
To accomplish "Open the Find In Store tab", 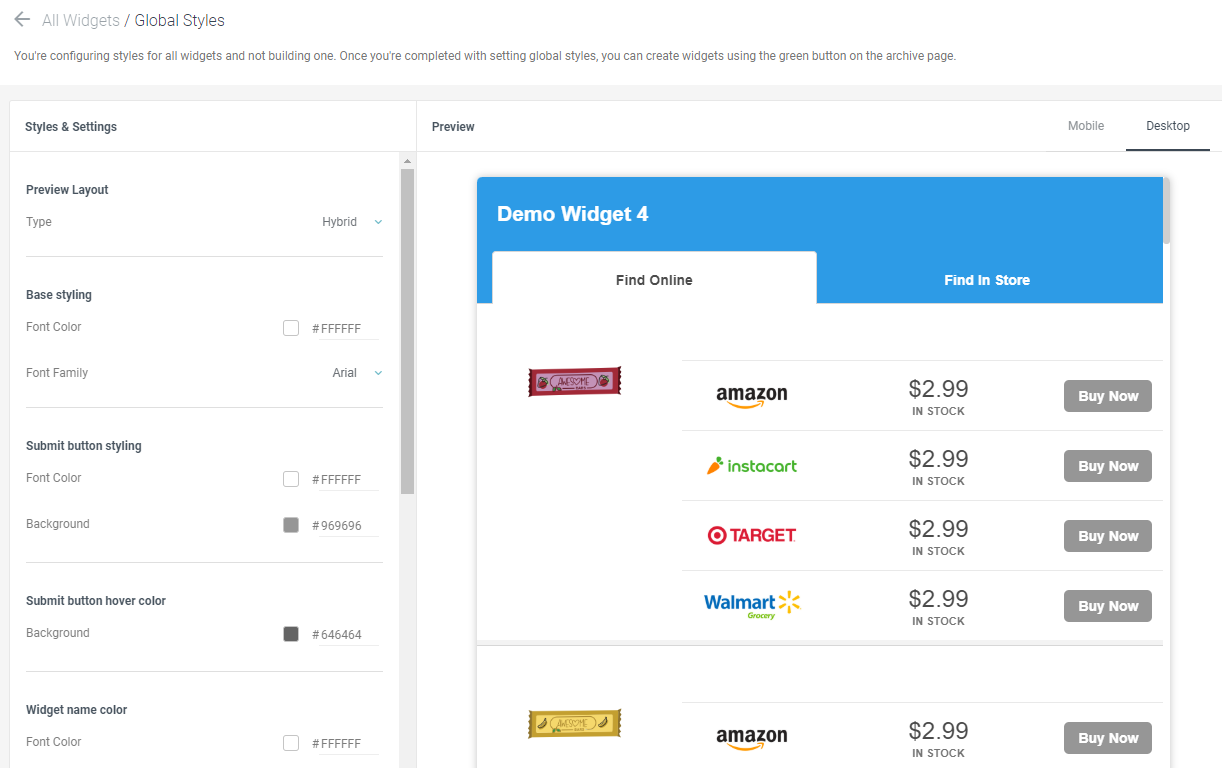I will coord(987,280).
